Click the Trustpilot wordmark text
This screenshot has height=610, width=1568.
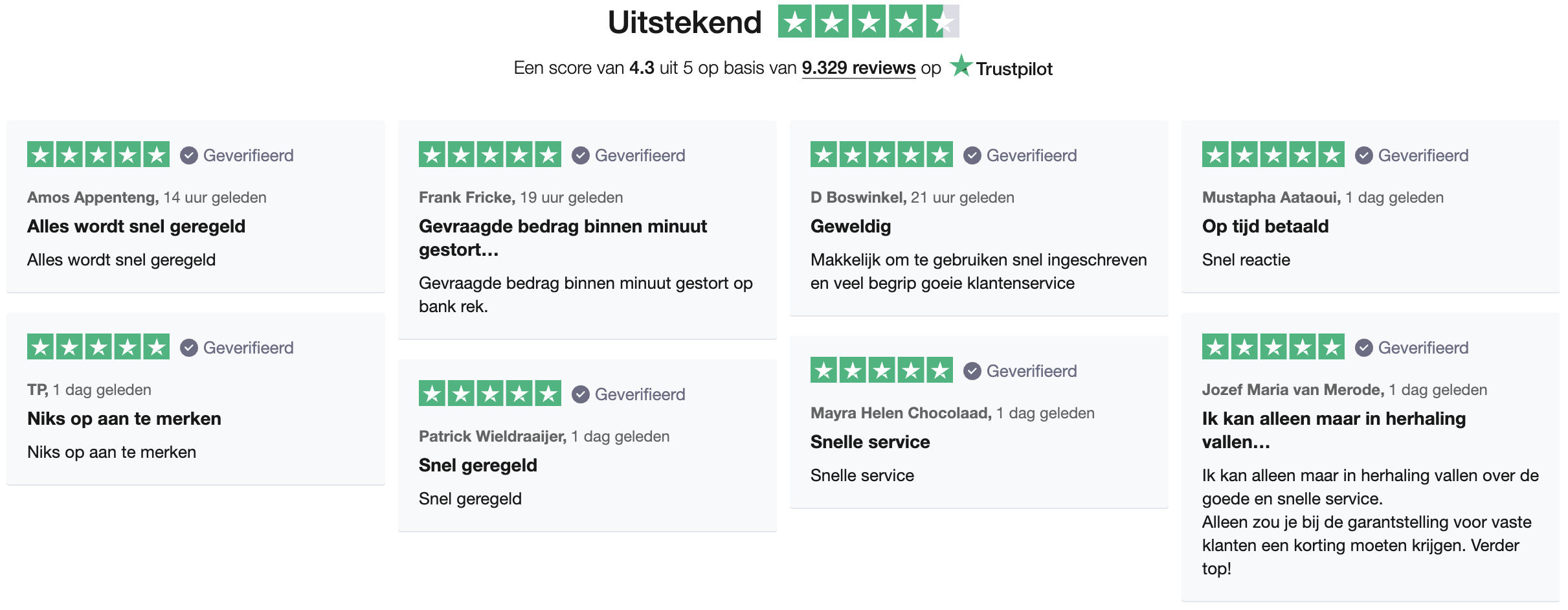click(x=1014, y=69)
